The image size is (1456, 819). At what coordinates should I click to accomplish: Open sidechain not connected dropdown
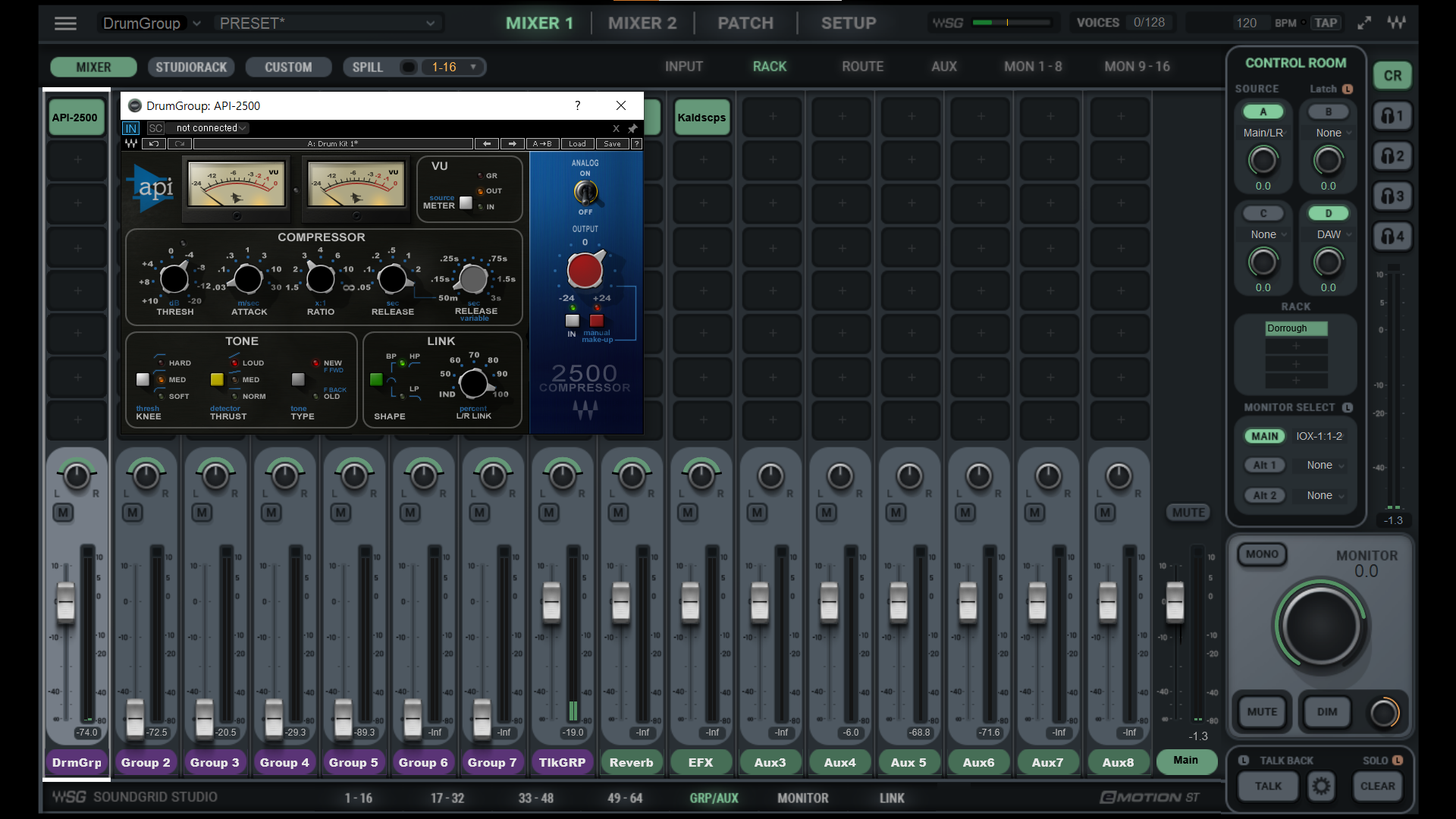coord(210,128)
